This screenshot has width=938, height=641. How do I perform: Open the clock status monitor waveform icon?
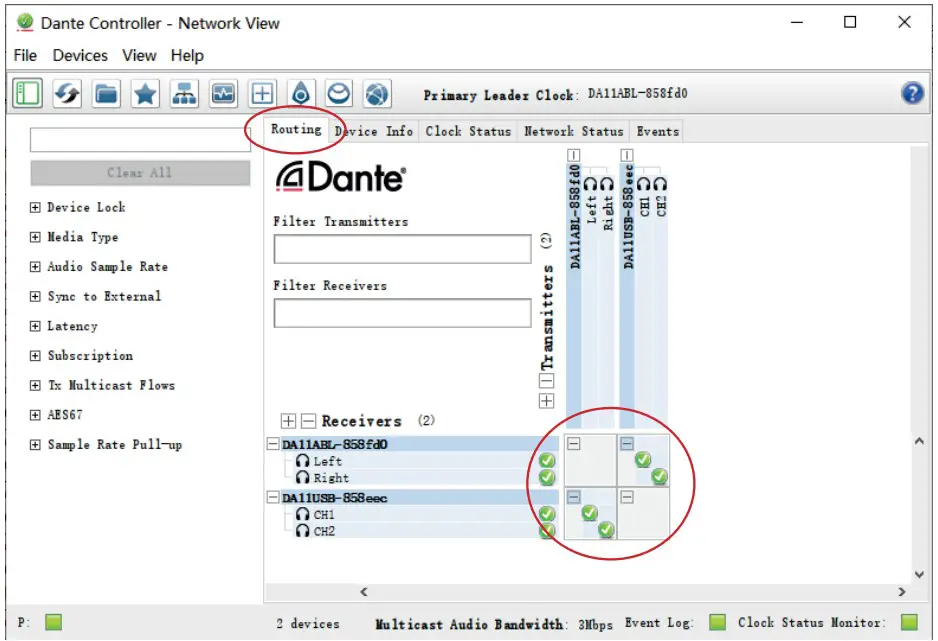[x=223, y=94]
